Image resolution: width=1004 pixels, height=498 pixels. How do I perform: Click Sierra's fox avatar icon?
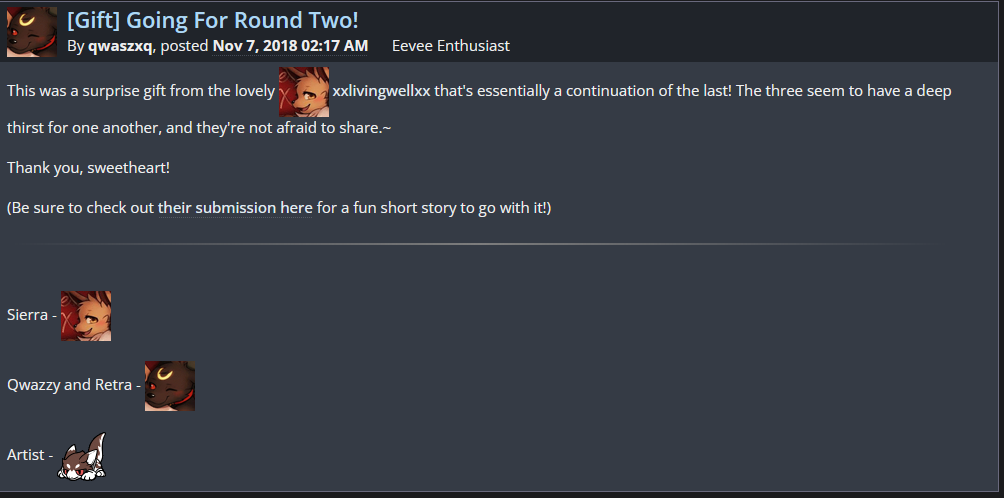point(86,315)
